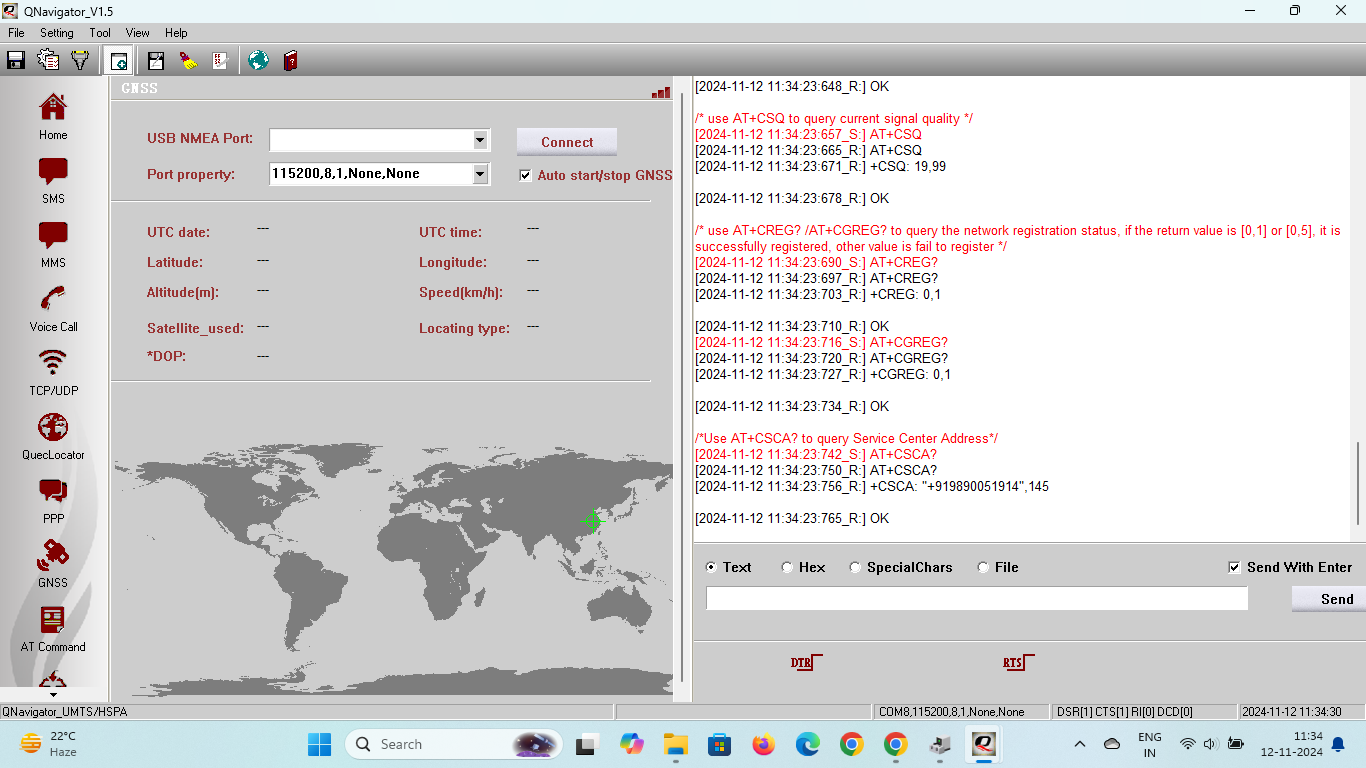1366x768 pixels.
Task: Open the SMS panel in sidebar
Action: tap(53, 180)
